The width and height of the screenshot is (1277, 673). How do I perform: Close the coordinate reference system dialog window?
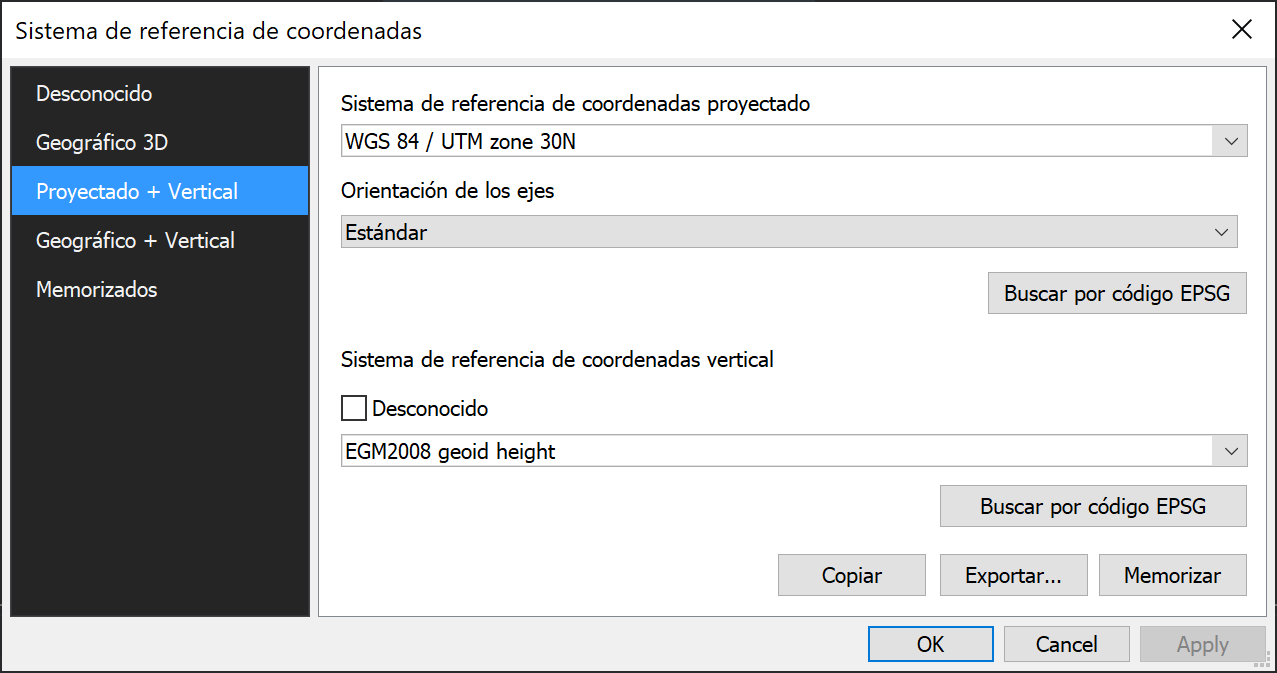[x=1242, y=30]
